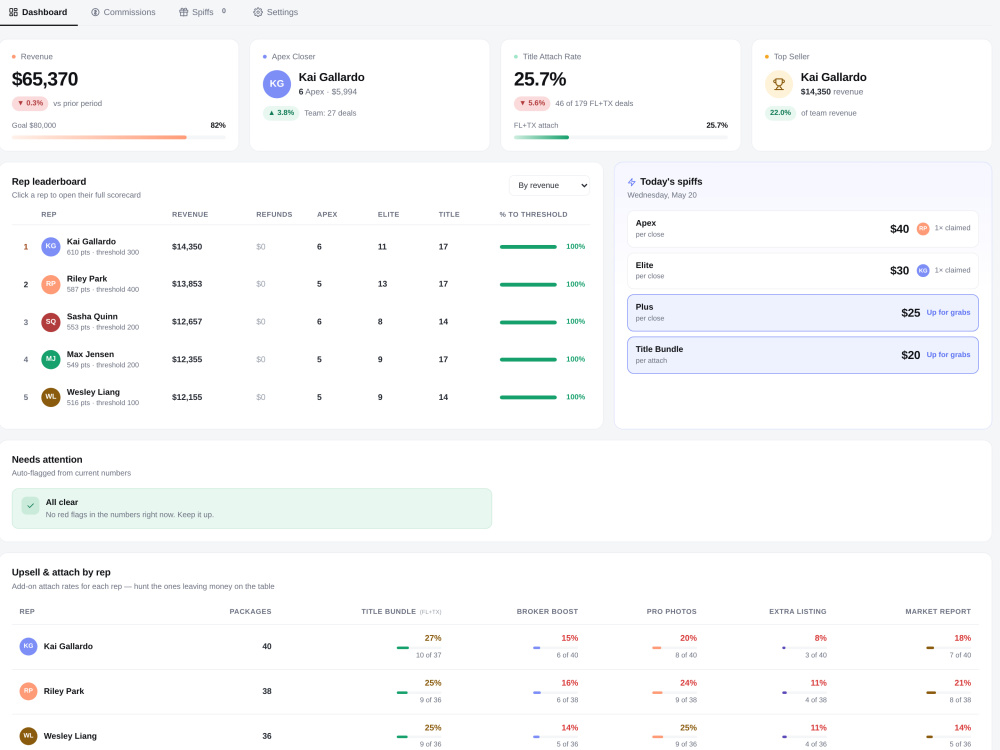
Task: Click the TITLE column header in leaderboard
Action: click(449, 214)
